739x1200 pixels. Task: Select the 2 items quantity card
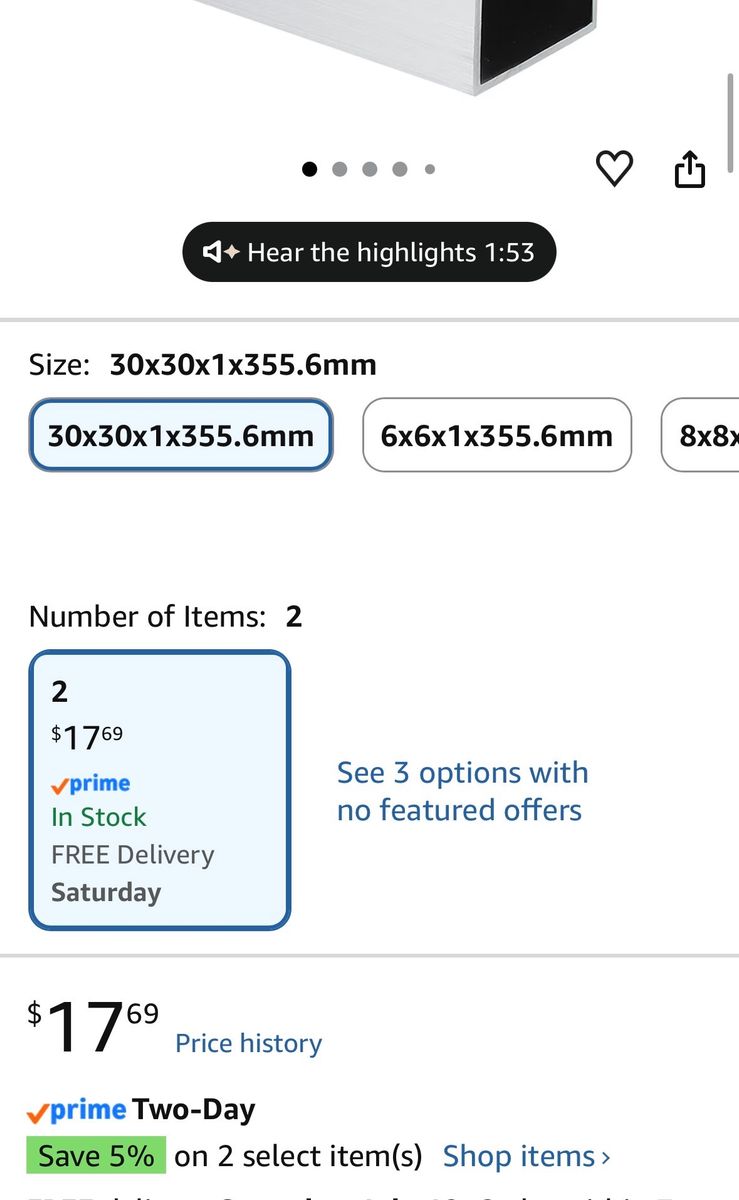(x=160, y=790)
